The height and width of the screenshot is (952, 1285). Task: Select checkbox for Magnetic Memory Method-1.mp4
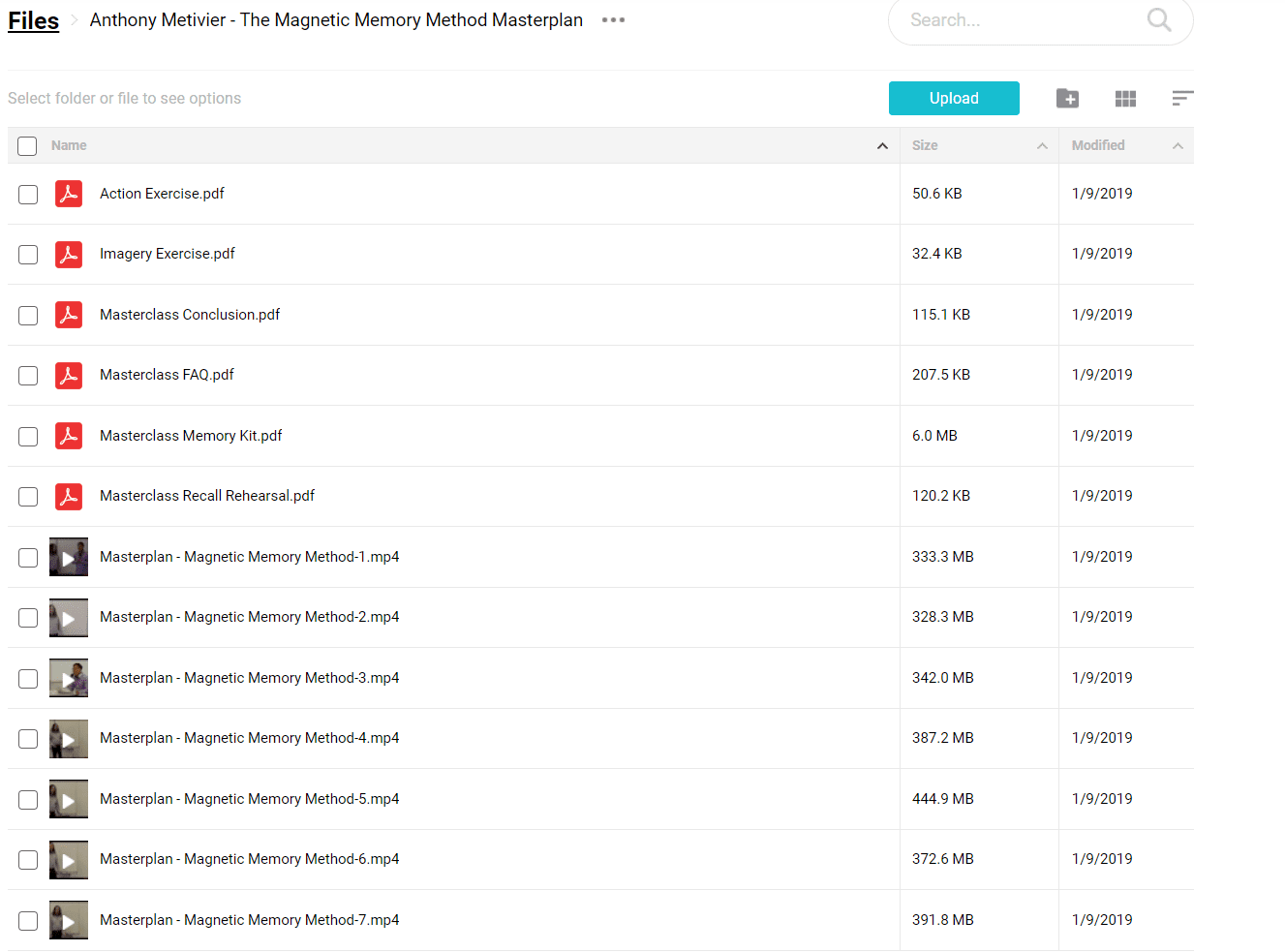click(28, 558)
